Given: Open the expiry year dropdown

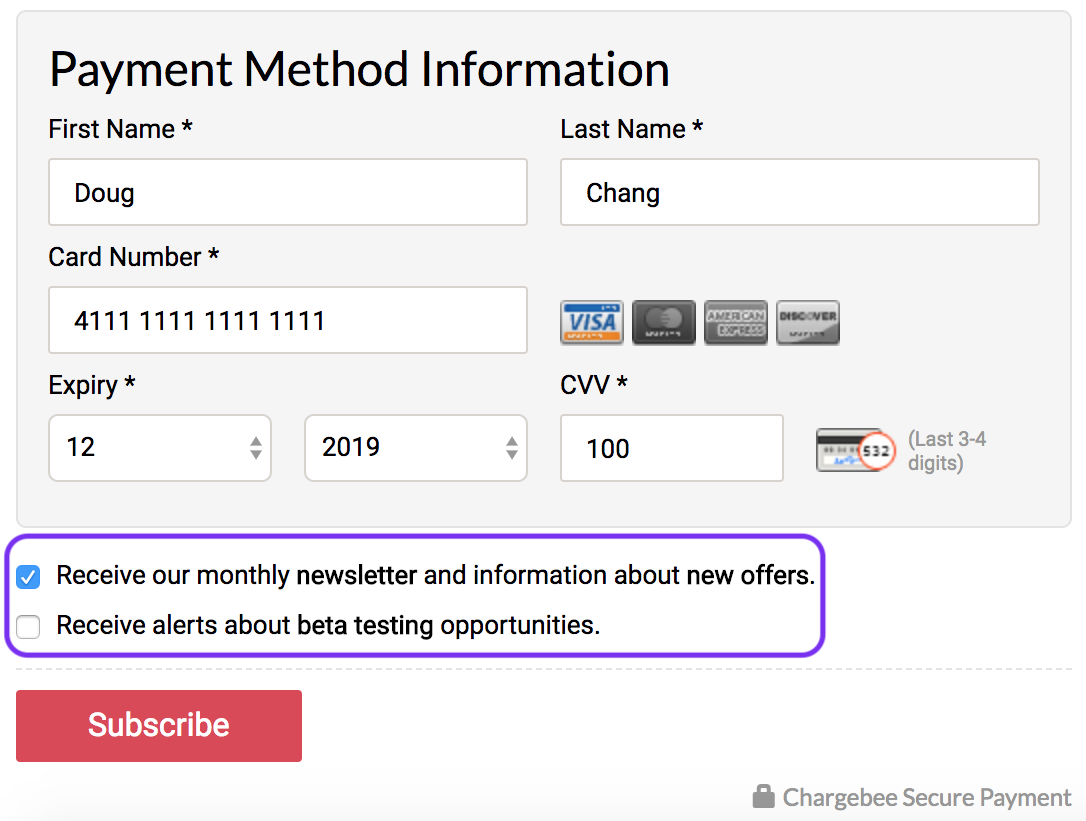Looking at the screenshot, I should point(416,448).
